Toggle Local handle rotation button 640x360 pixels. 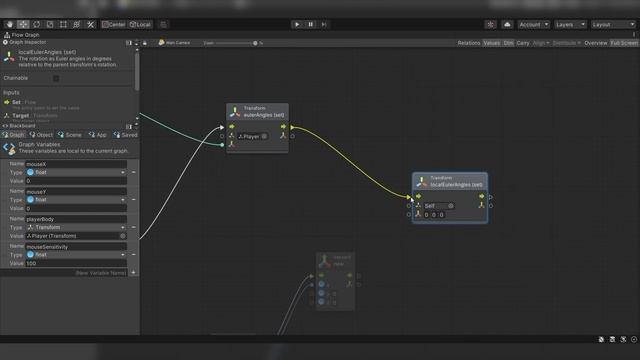click(140, 24)
